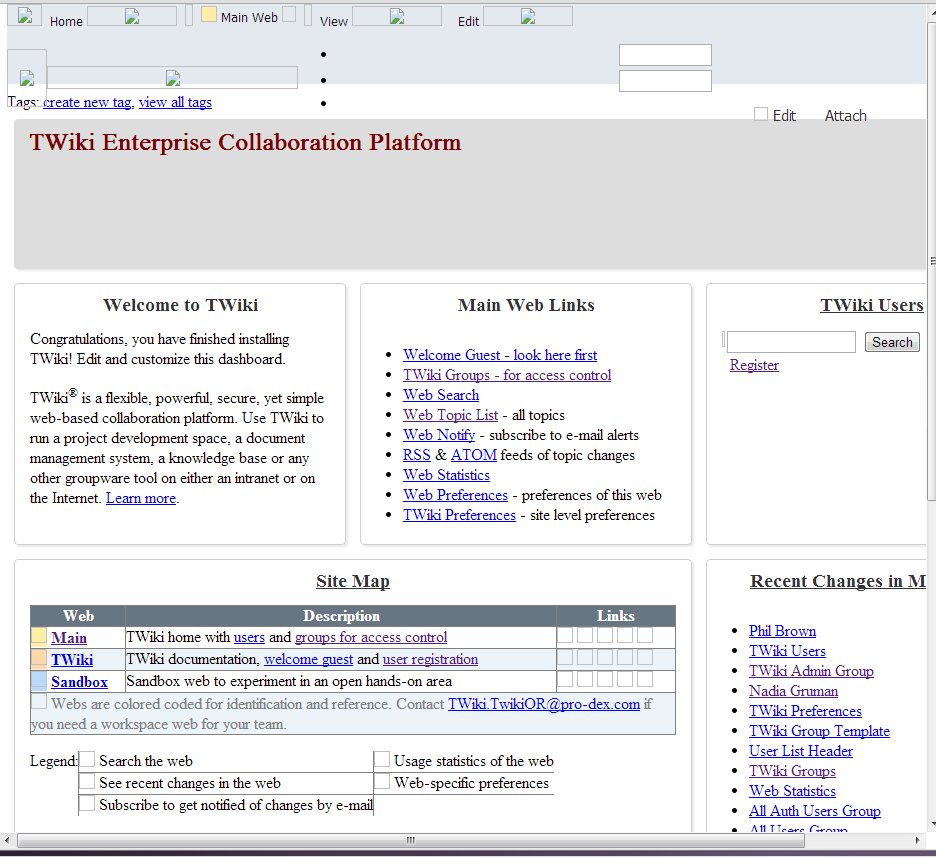This screenshot has width=936, height=857.
Task: Click the blue Sandbox color swatch in Site Map
Action: pyautogui.click(x=39, y=681)
